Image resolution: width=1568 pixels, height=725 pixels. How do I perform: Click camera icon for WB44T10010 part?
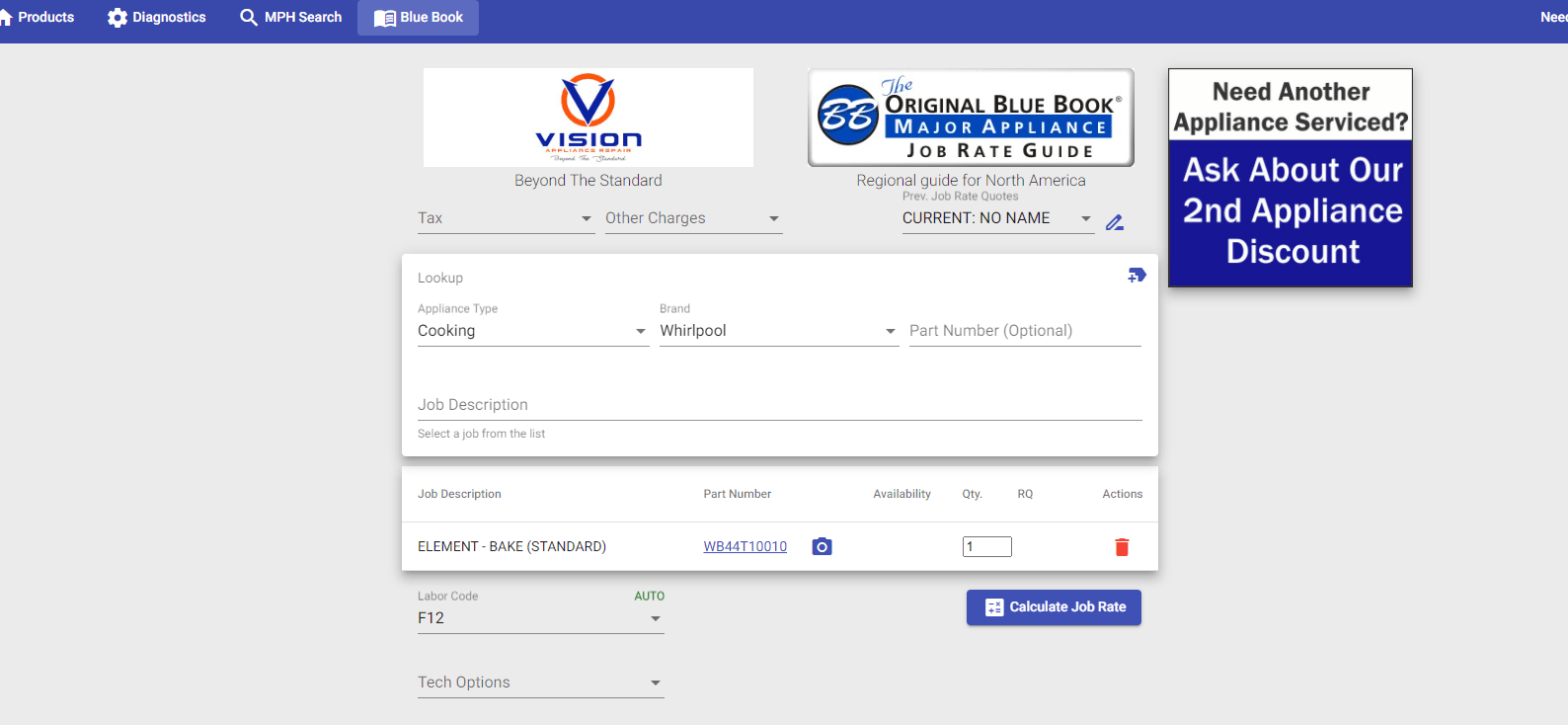(x=822, y=546)
